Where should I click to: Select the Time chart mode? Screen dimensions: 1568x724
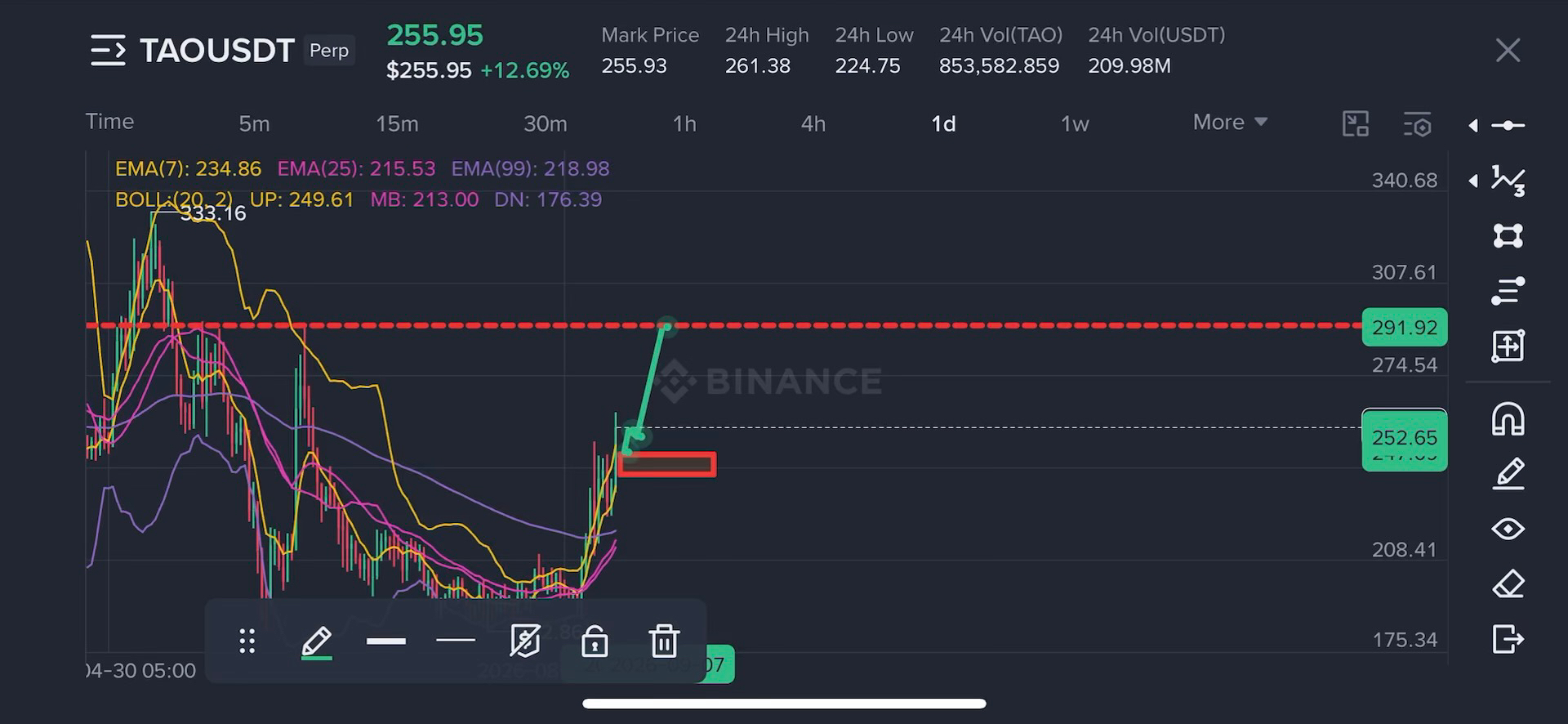pos(109,121)
